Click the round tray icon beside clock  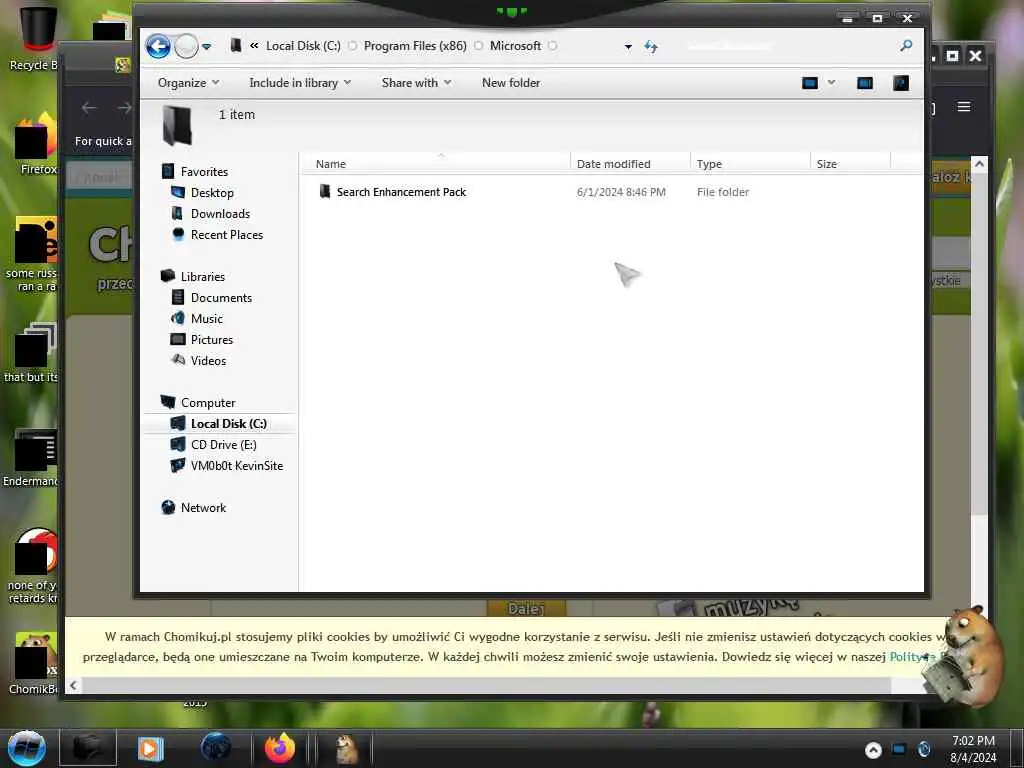pos(924,750)
